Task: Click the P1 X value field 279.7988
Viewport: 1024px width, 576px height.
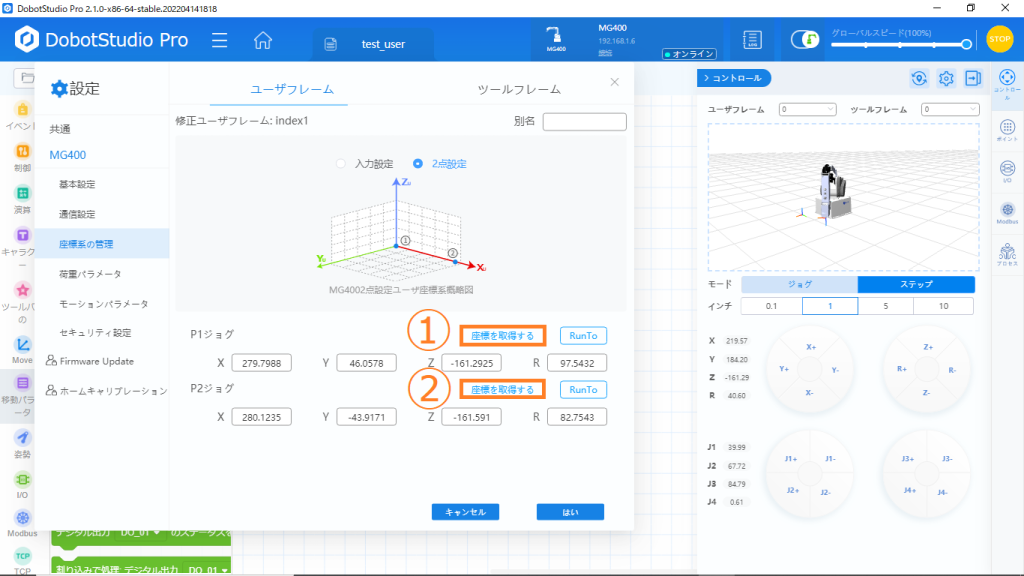Action: point(261,363)
